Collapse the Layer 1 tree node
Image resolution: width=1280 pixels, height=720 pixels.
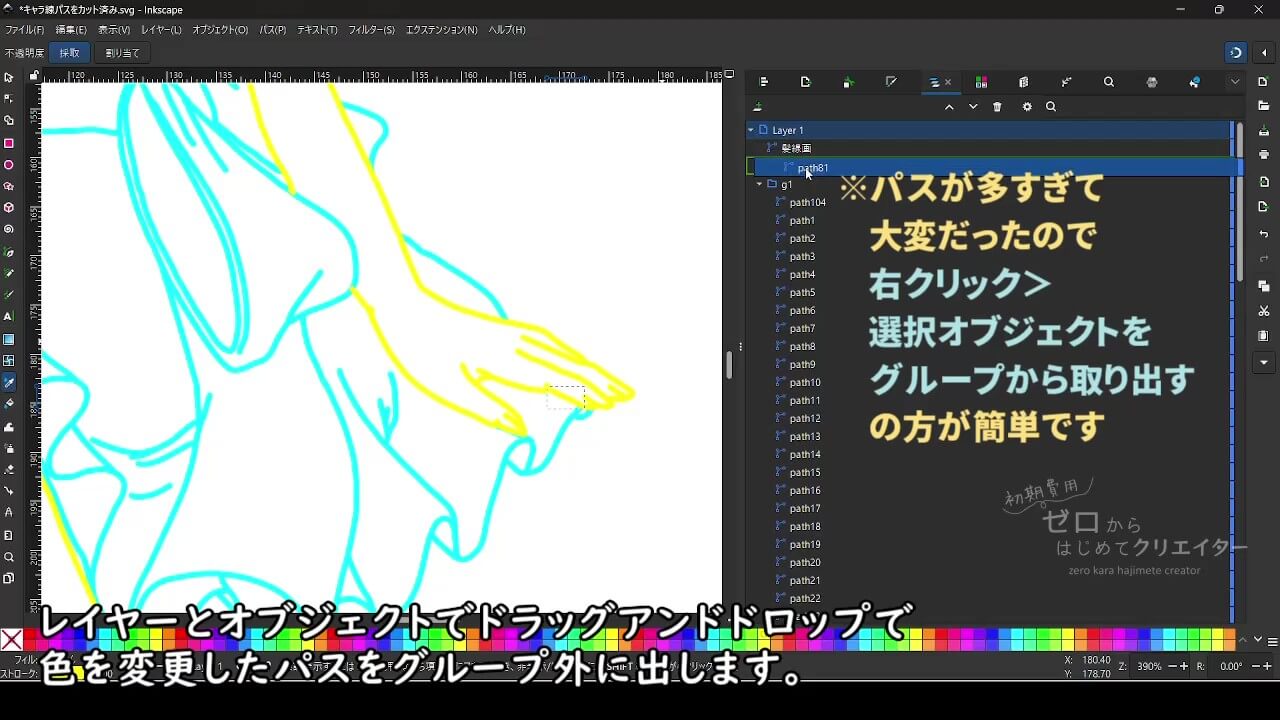[x=751, y=130]
